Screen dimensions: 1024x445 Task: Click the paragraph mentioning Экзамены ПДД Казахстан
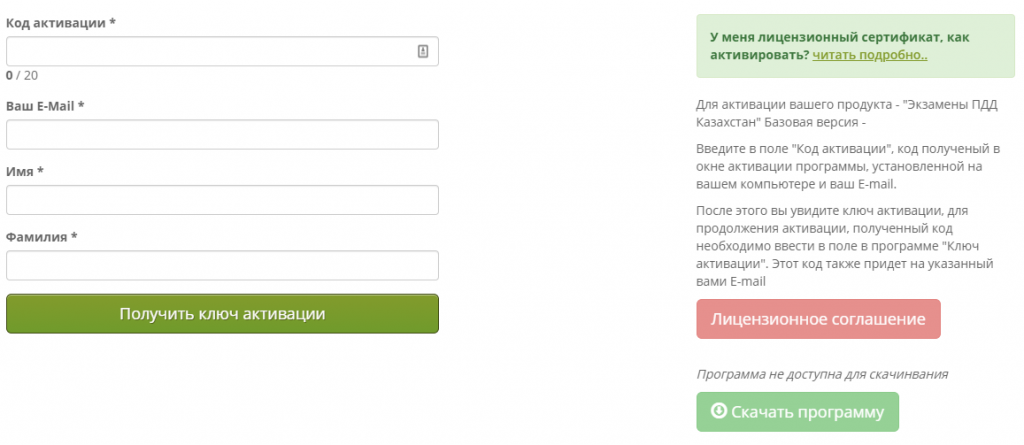tap(847, 113)
